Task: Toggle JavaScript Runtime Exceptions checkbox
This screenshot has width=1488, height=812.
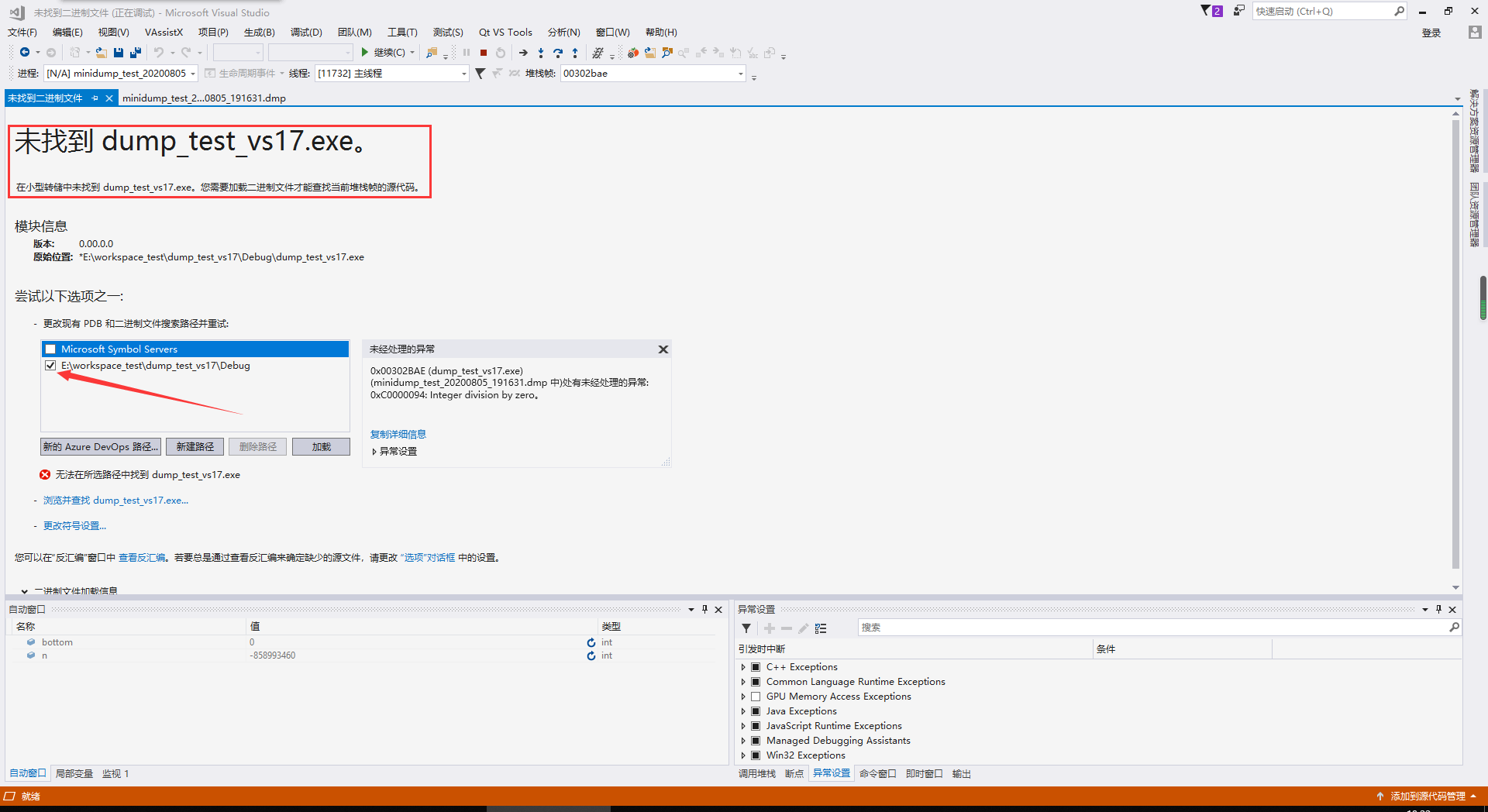Action: pyautogui.click(x=756, y=726)
